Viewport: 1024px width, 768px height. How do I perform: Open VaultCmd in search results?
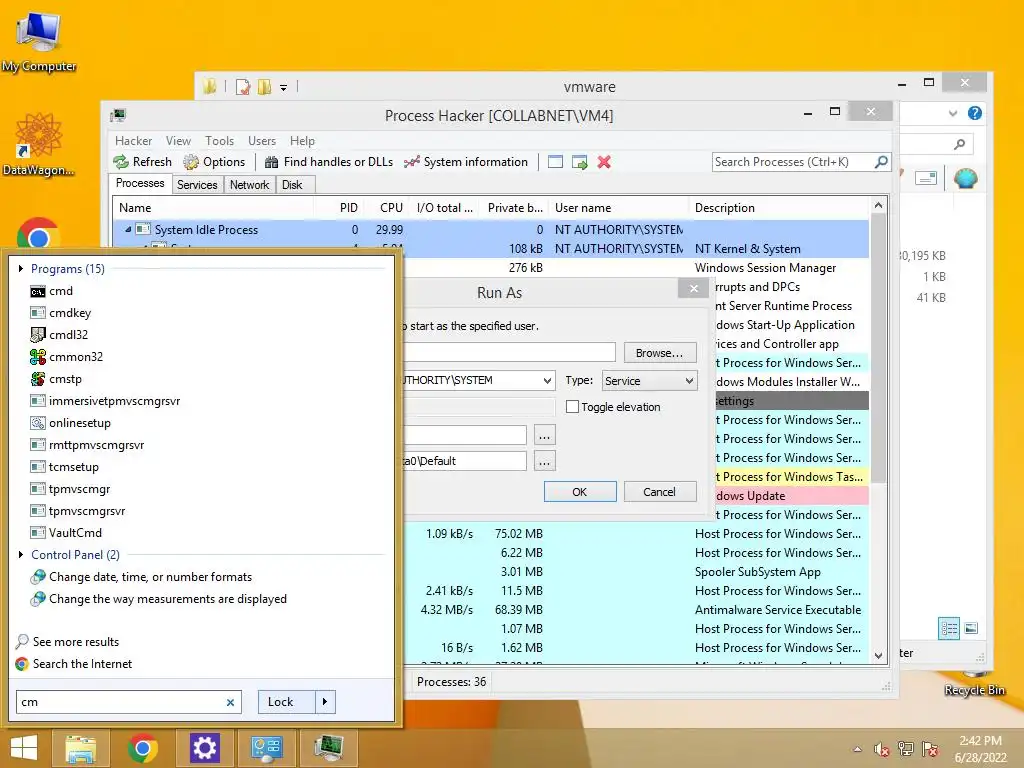[66, 533]
